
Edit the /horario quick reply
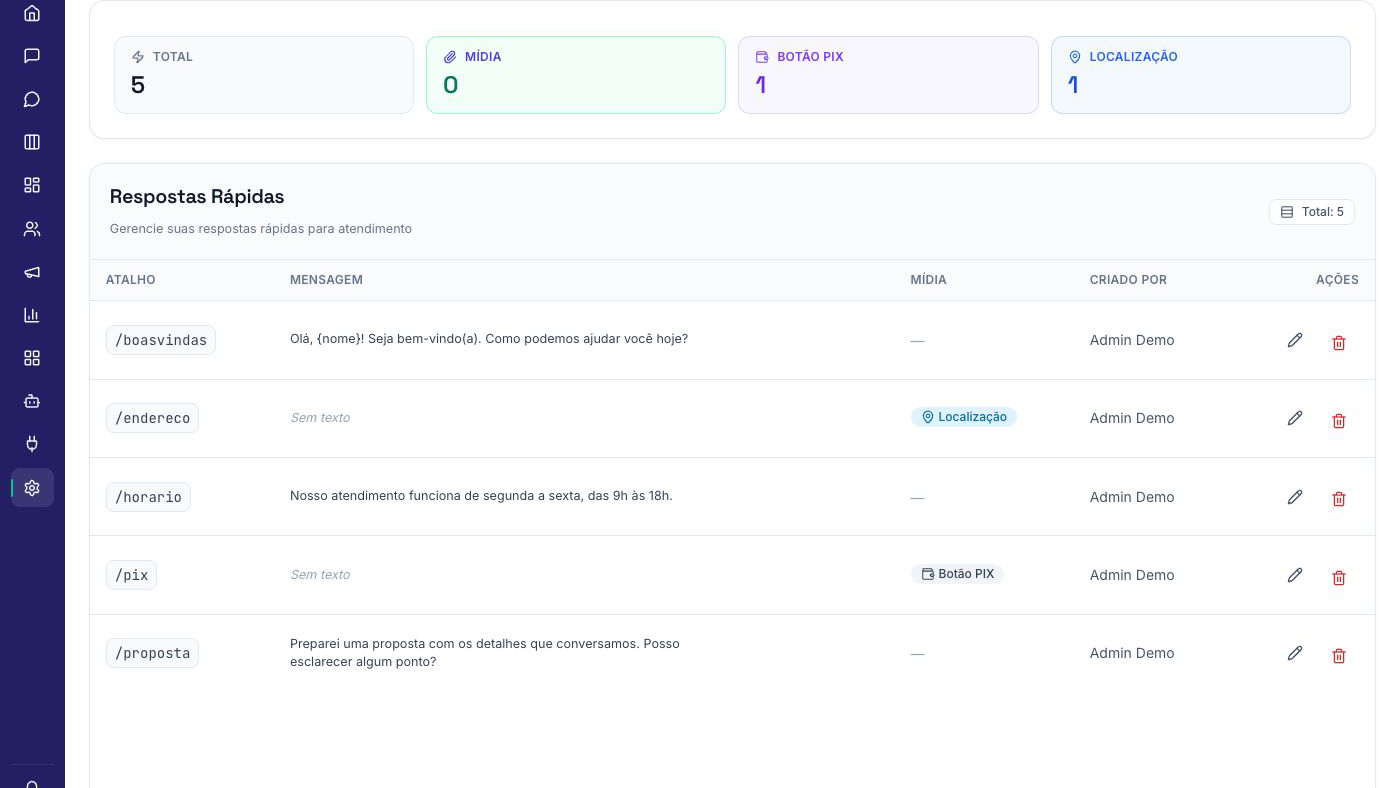[1295, 497]
